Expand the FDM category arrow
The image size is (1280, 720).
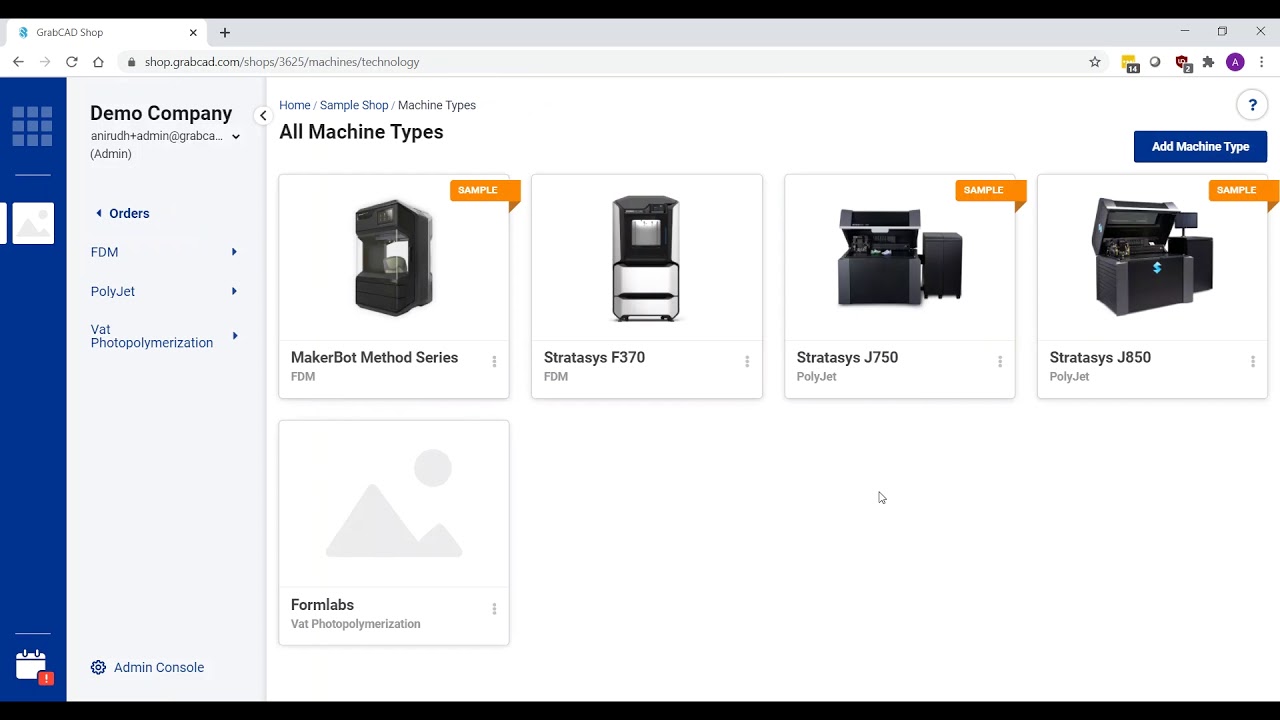tap(234, 252)
